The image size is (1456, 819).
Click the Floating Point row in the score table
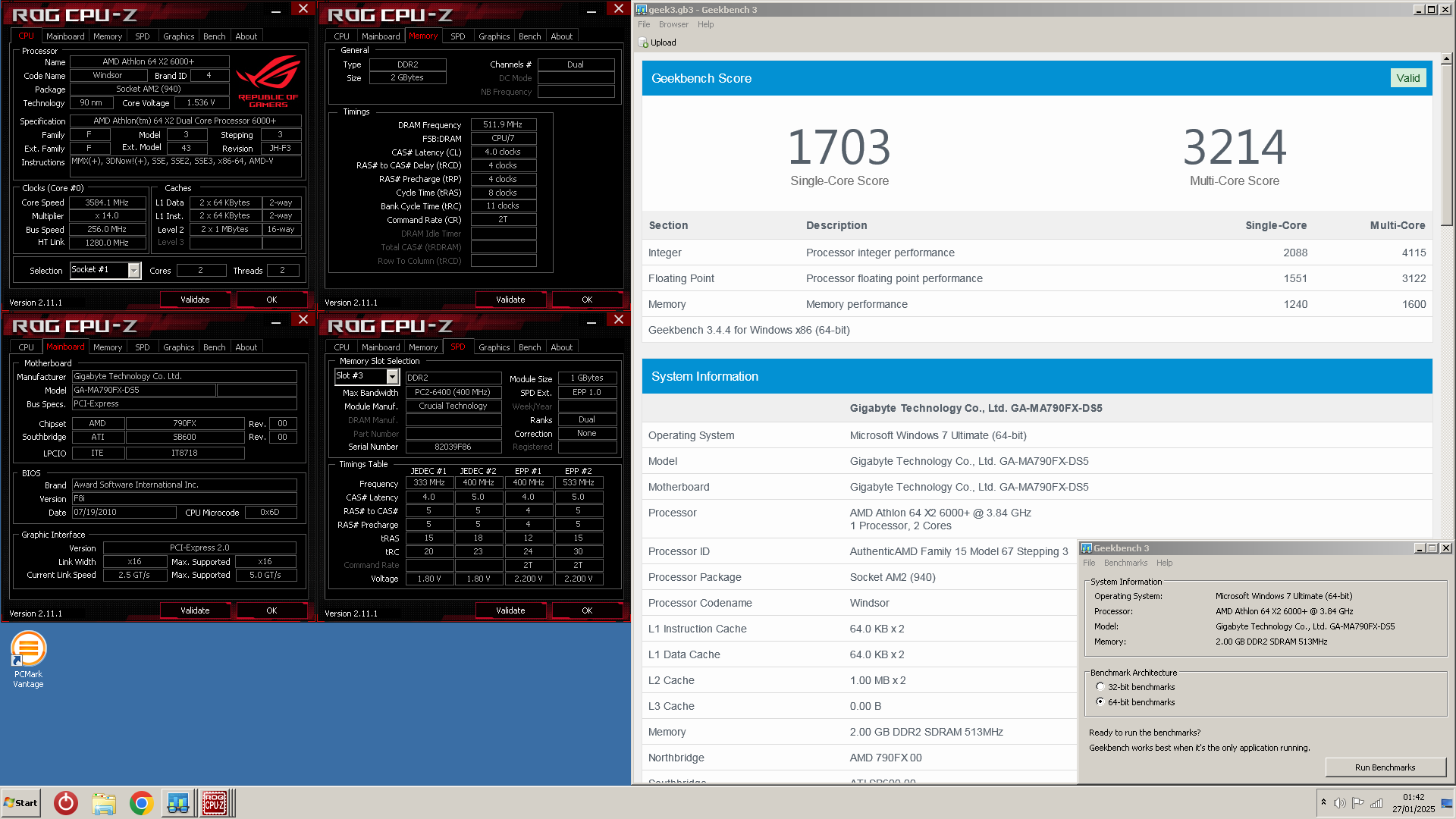tap(1037, 278)
